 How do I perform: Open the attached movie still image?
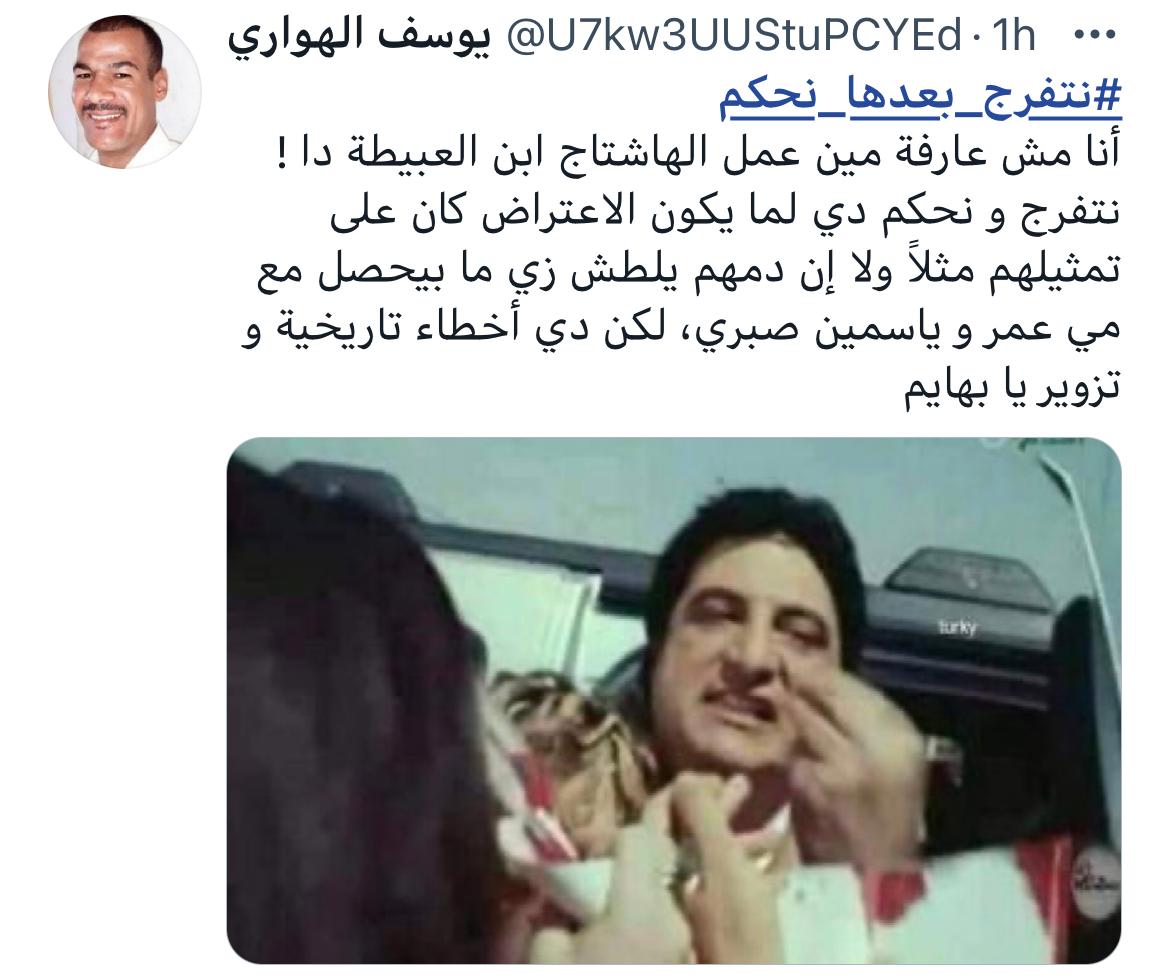pos(674,700)
